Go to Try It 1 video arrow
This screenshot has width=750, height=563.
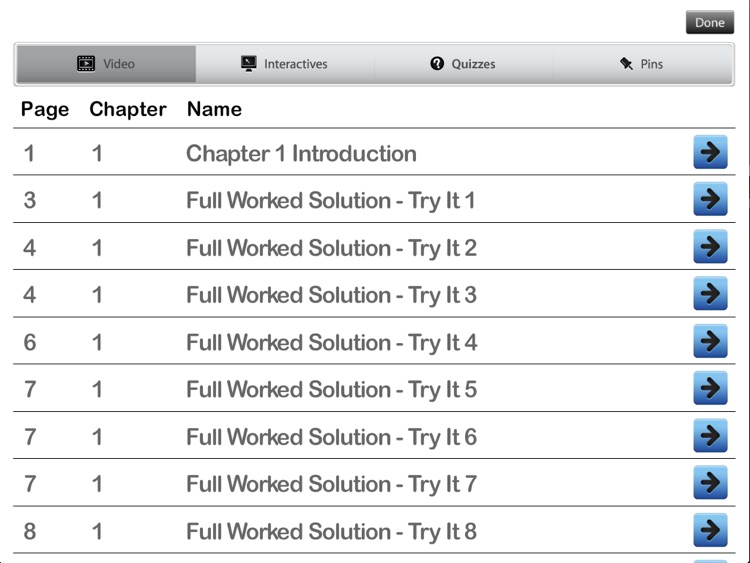coord(710,199)
